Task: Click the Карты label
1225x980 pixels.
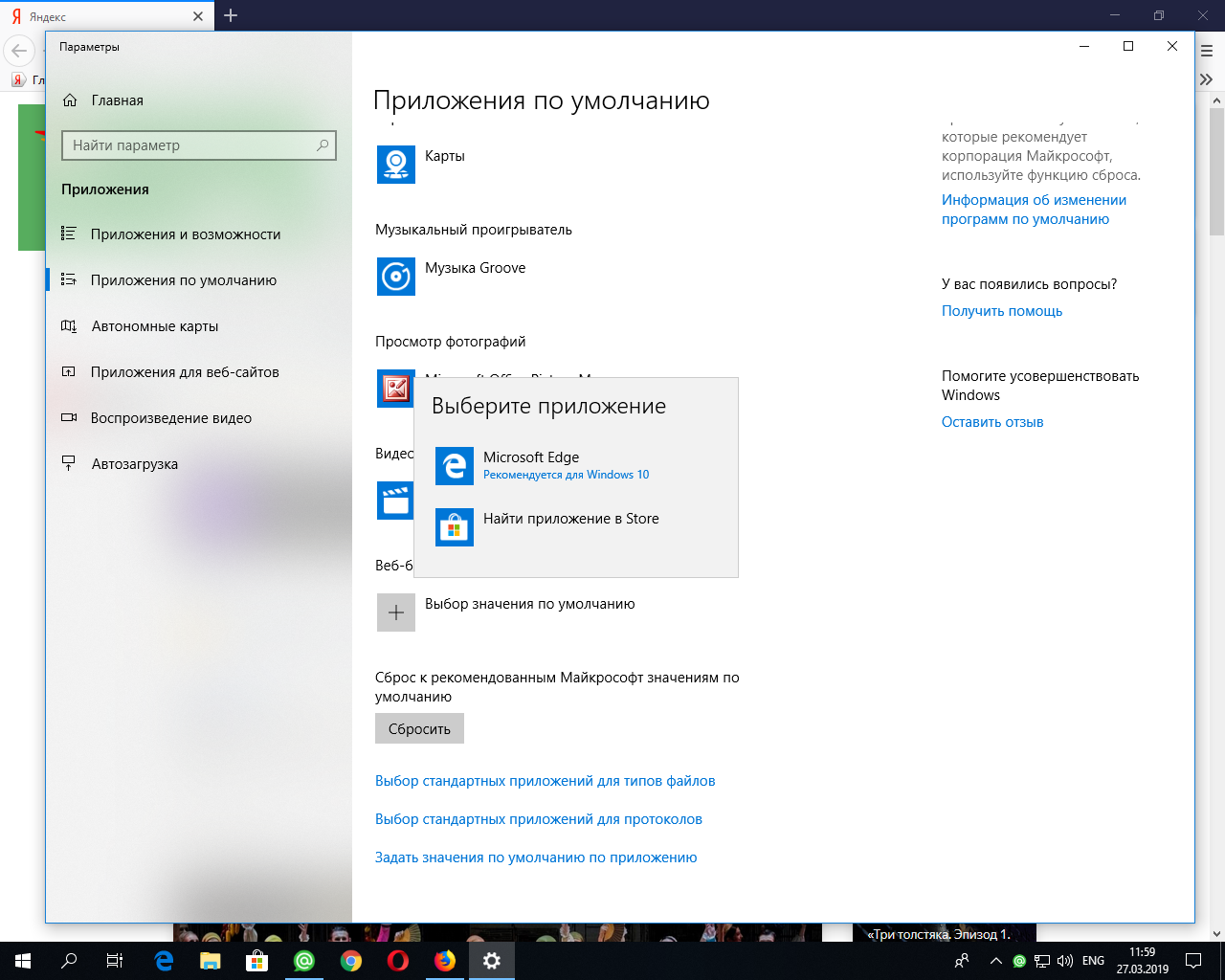Action: point(445,156)
